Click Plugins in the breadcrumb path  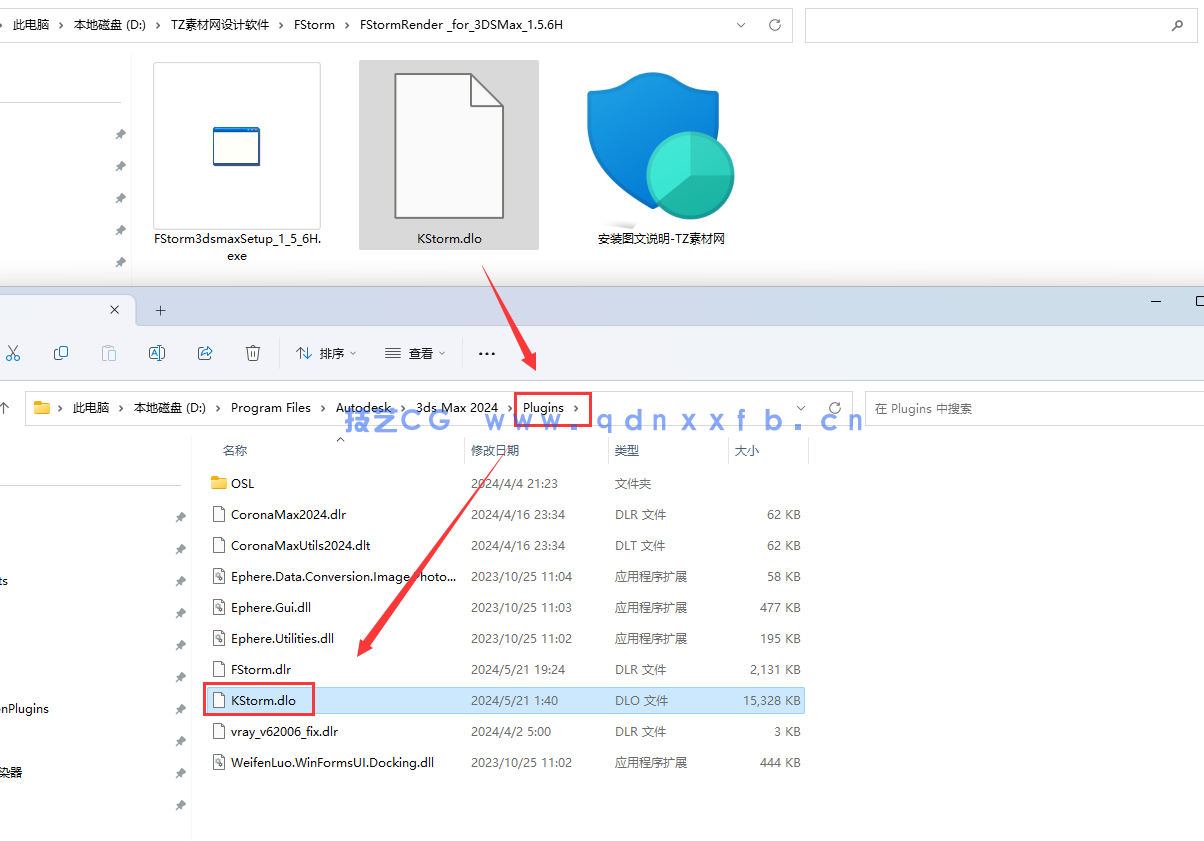coord(543,408)
